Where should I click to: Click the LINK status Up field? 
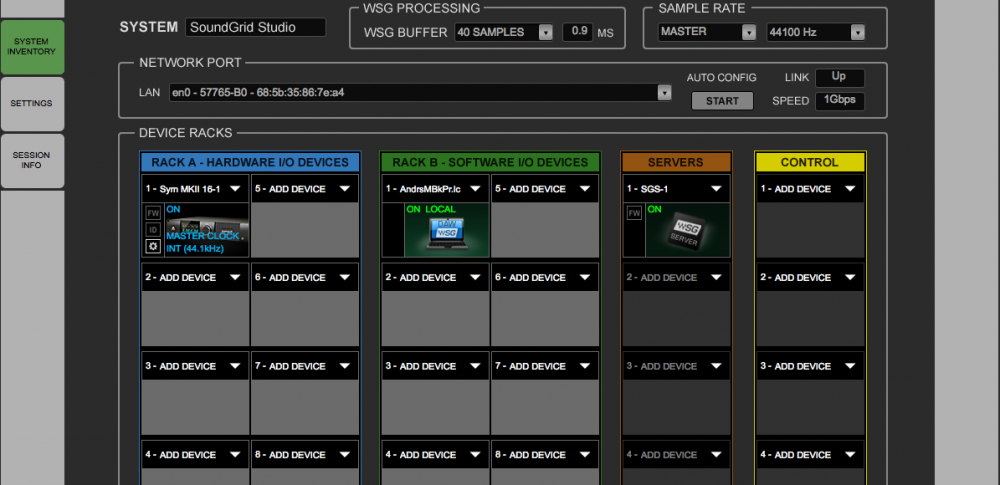(x=839, y=77)
